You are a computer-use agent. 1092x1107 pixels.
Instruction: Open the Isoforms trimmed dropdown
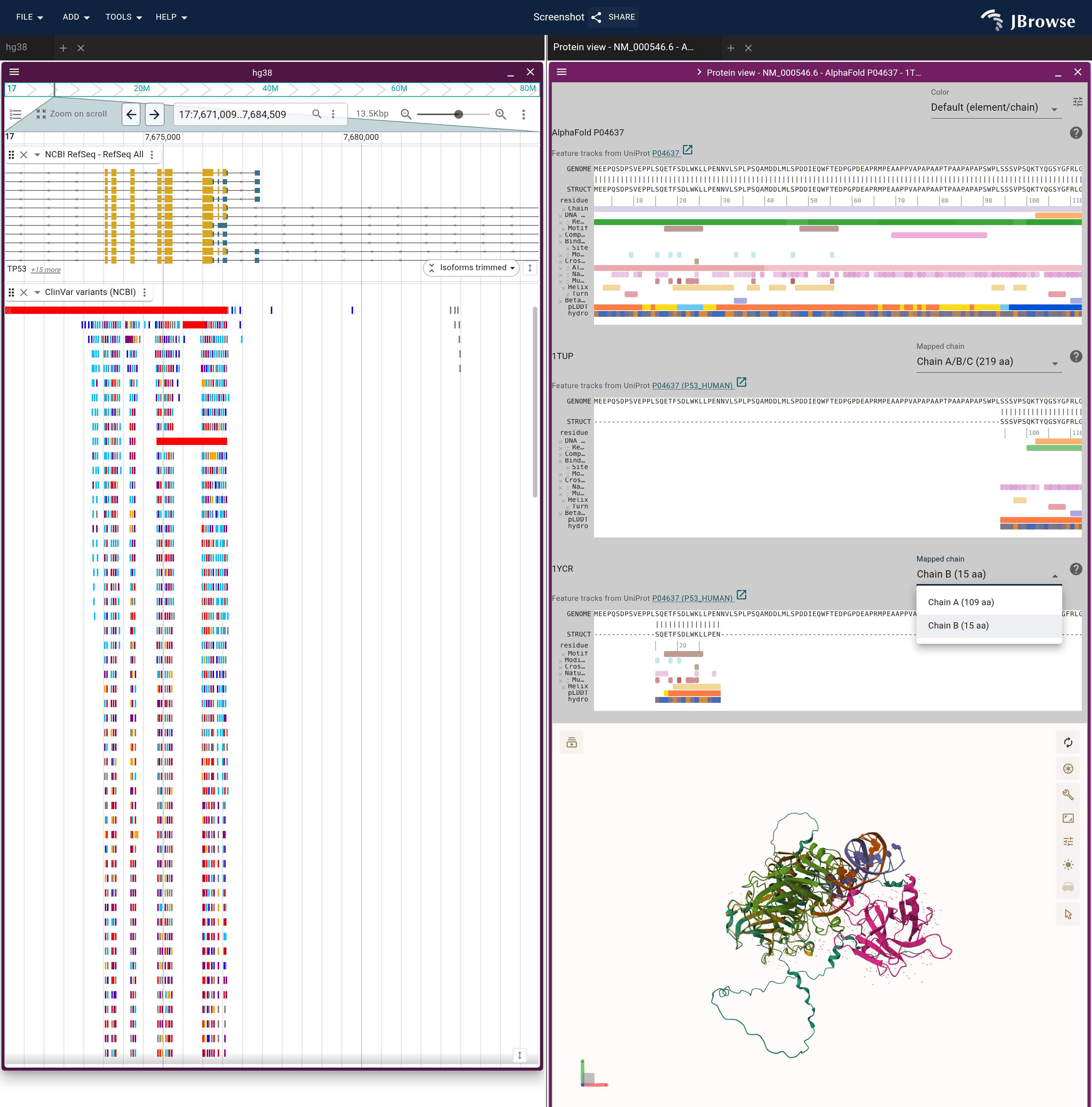[471, 268]
